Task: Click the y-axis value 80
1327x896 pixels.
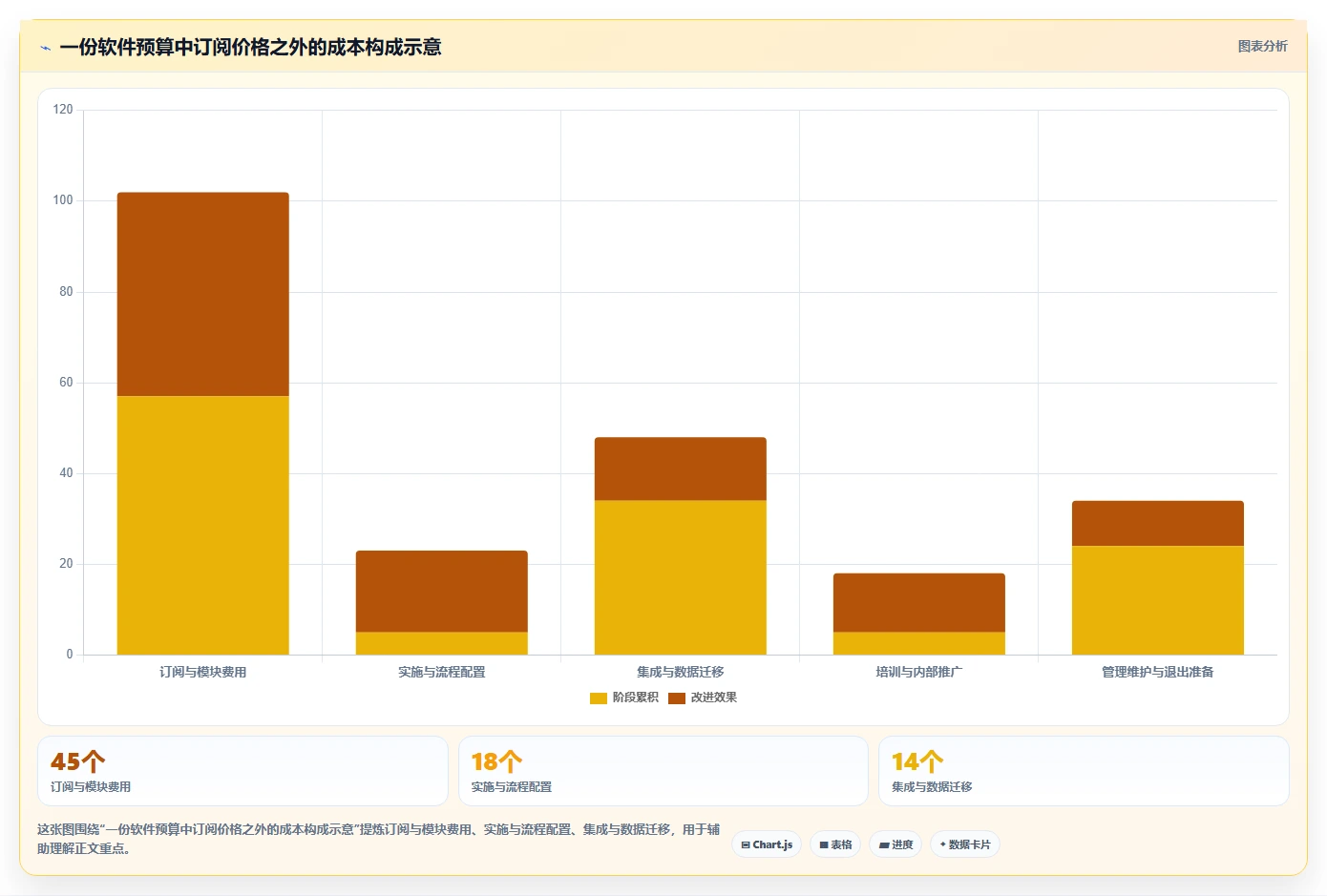Action: (66, 292)
